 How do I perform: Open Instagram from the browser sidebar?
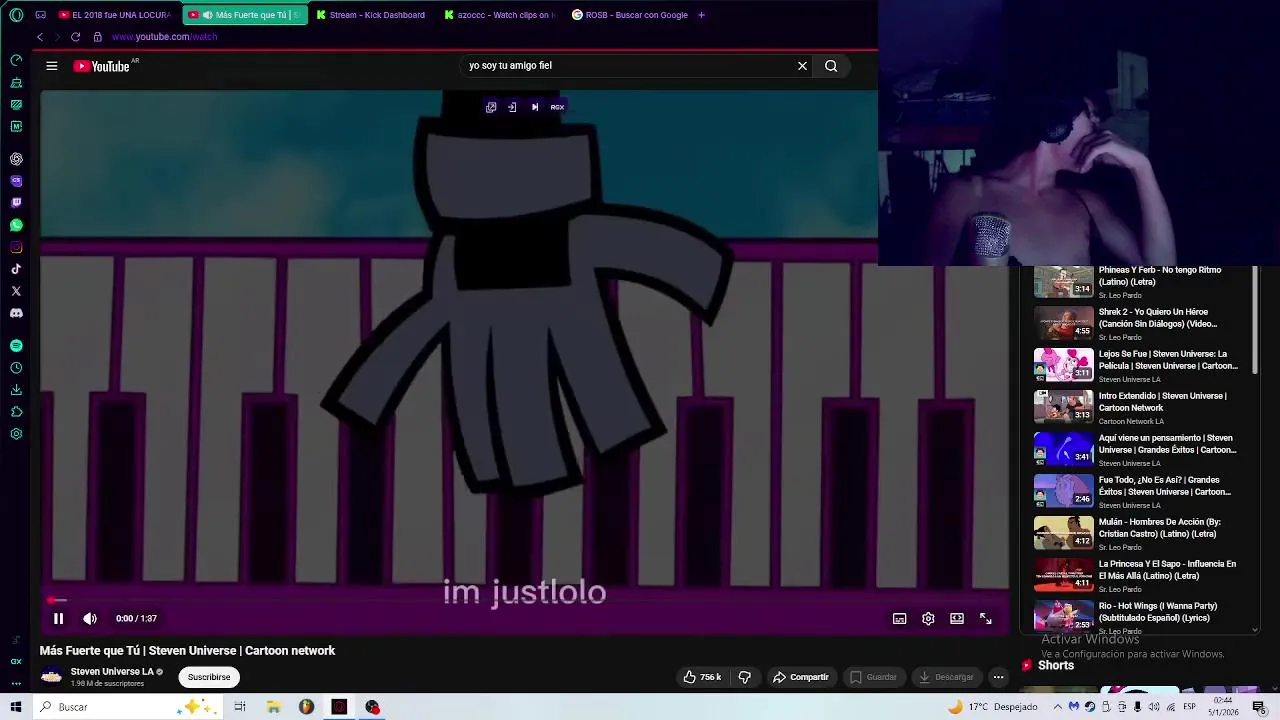(x=16, y=247)
